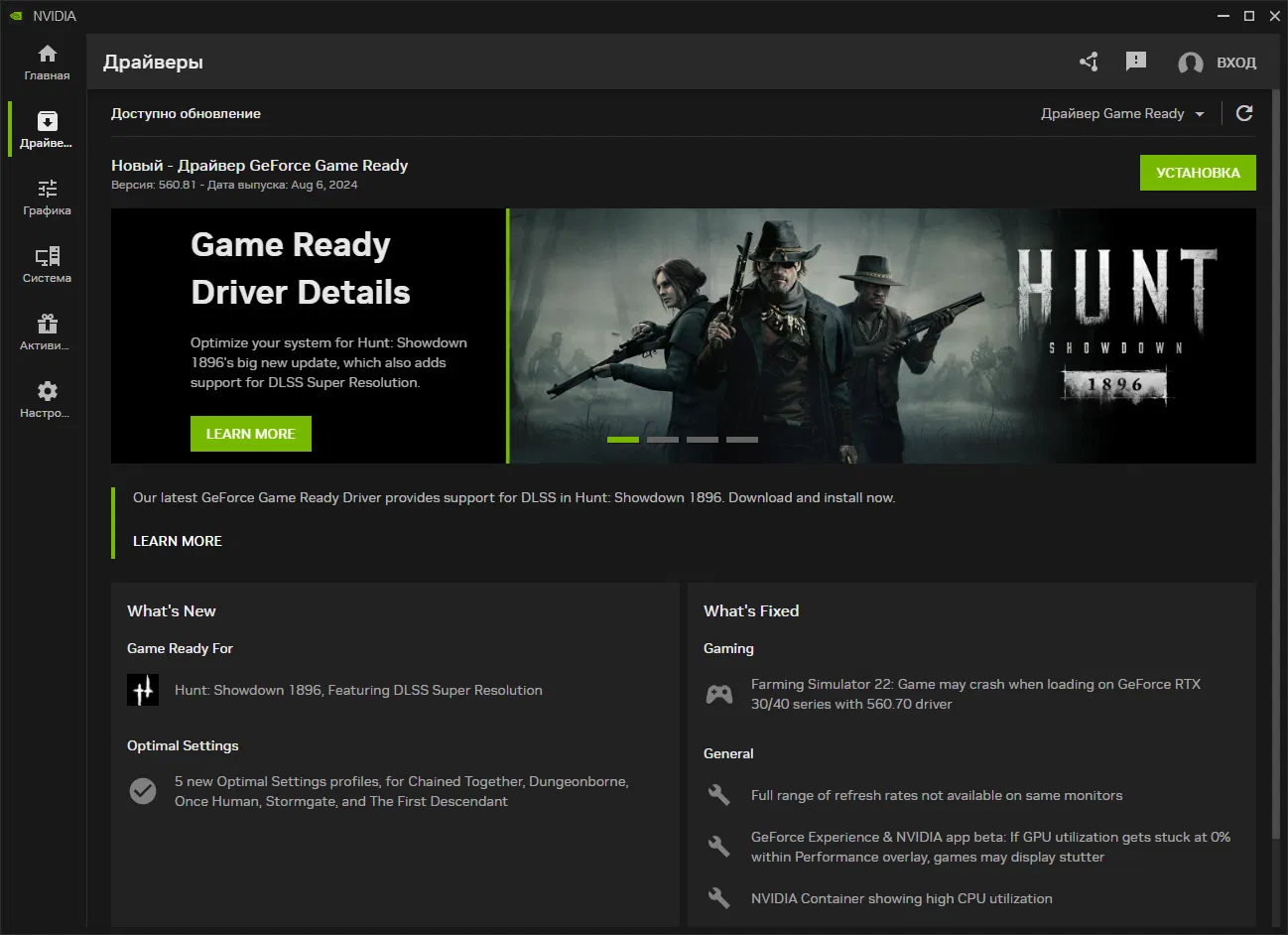Click the УСТАНОВКА install button
This screenshot has width=1288, height=935.
coord(1198,173)
